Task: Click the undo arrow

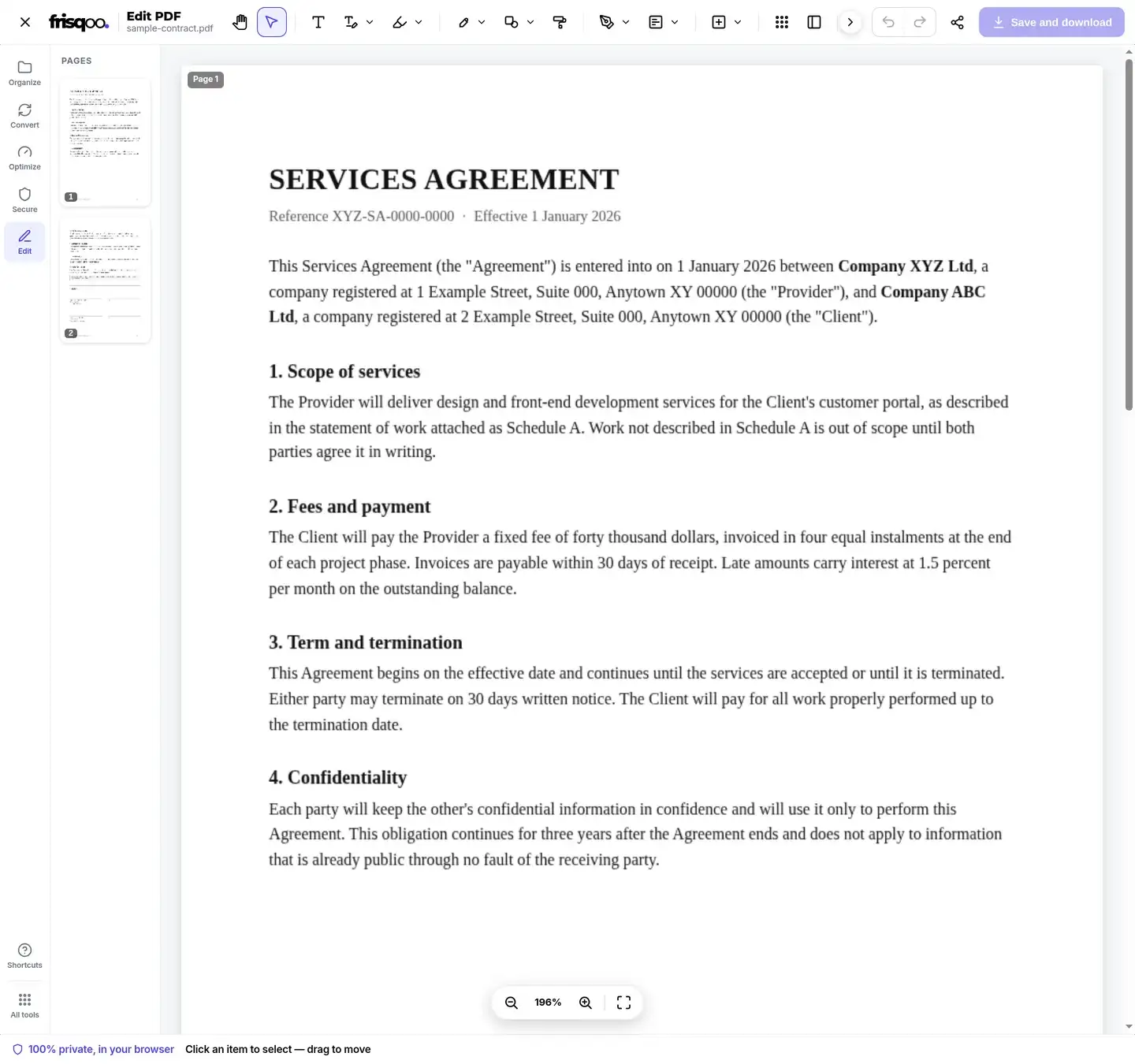Action: 888,22
